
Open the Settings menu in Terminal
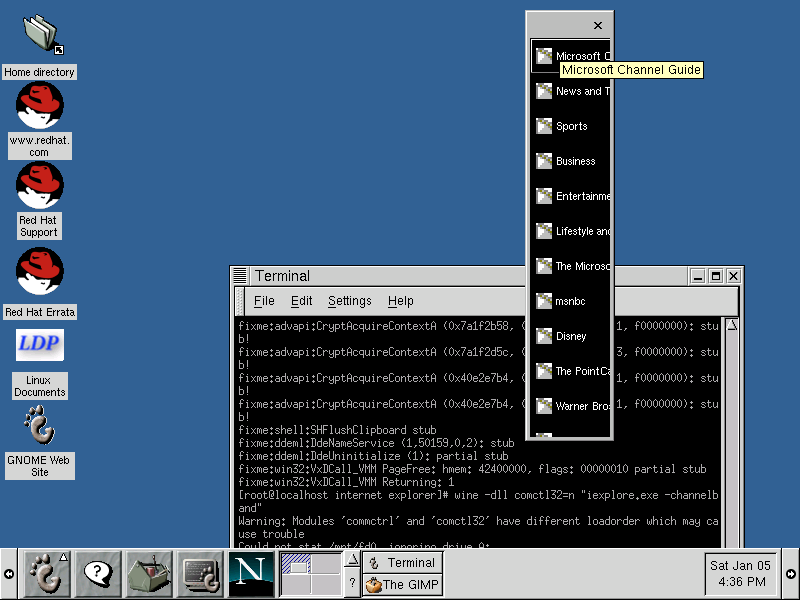(349, 301)
